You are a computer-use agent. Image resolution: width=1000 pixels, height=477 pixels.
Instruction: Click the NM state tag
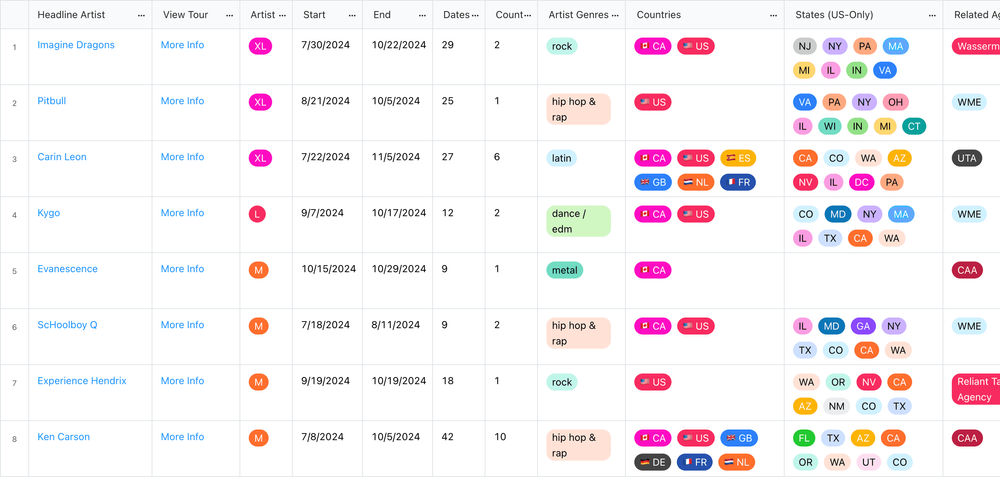[838, 406]
